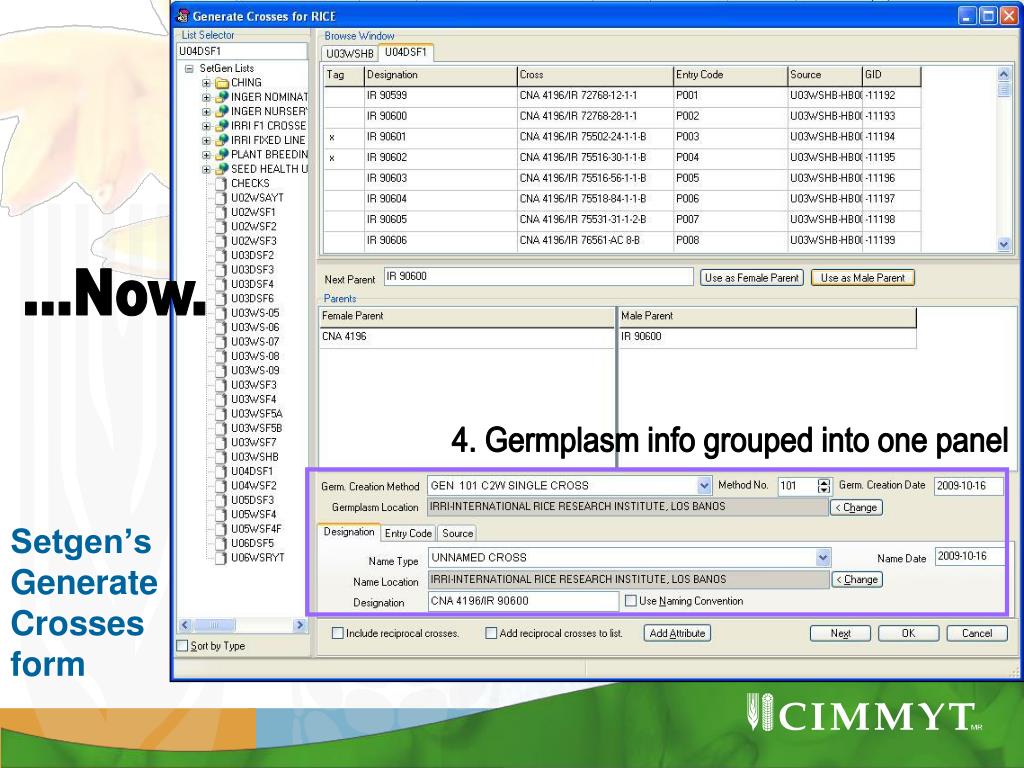Image resolution: width=1024 pixels, height=768 pixels.
Task: Select the Entry Code tab
Action: tap(408, 534)
